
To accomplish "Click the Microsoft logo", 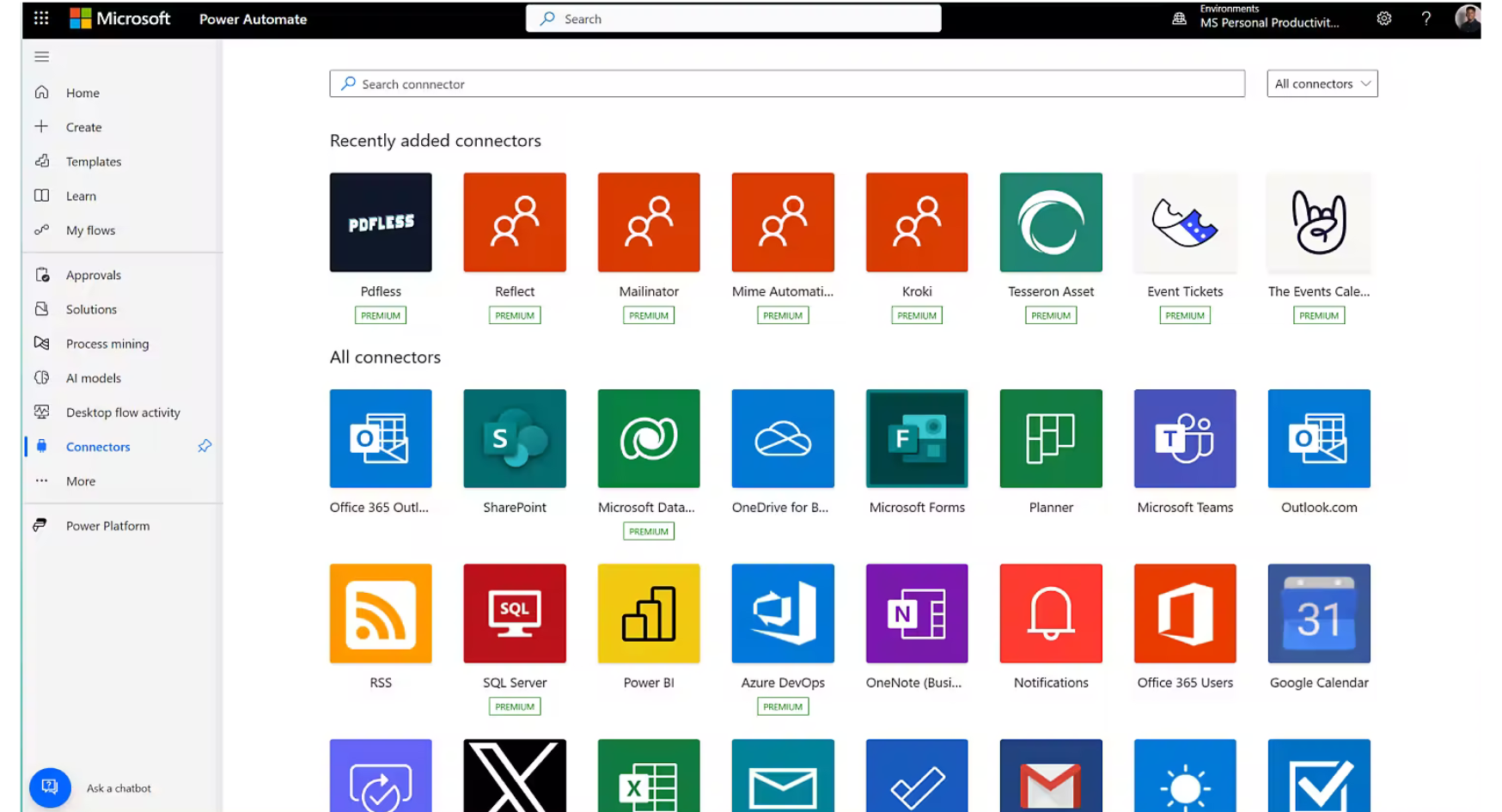I will pyautogui.click(x=120, y=18).
